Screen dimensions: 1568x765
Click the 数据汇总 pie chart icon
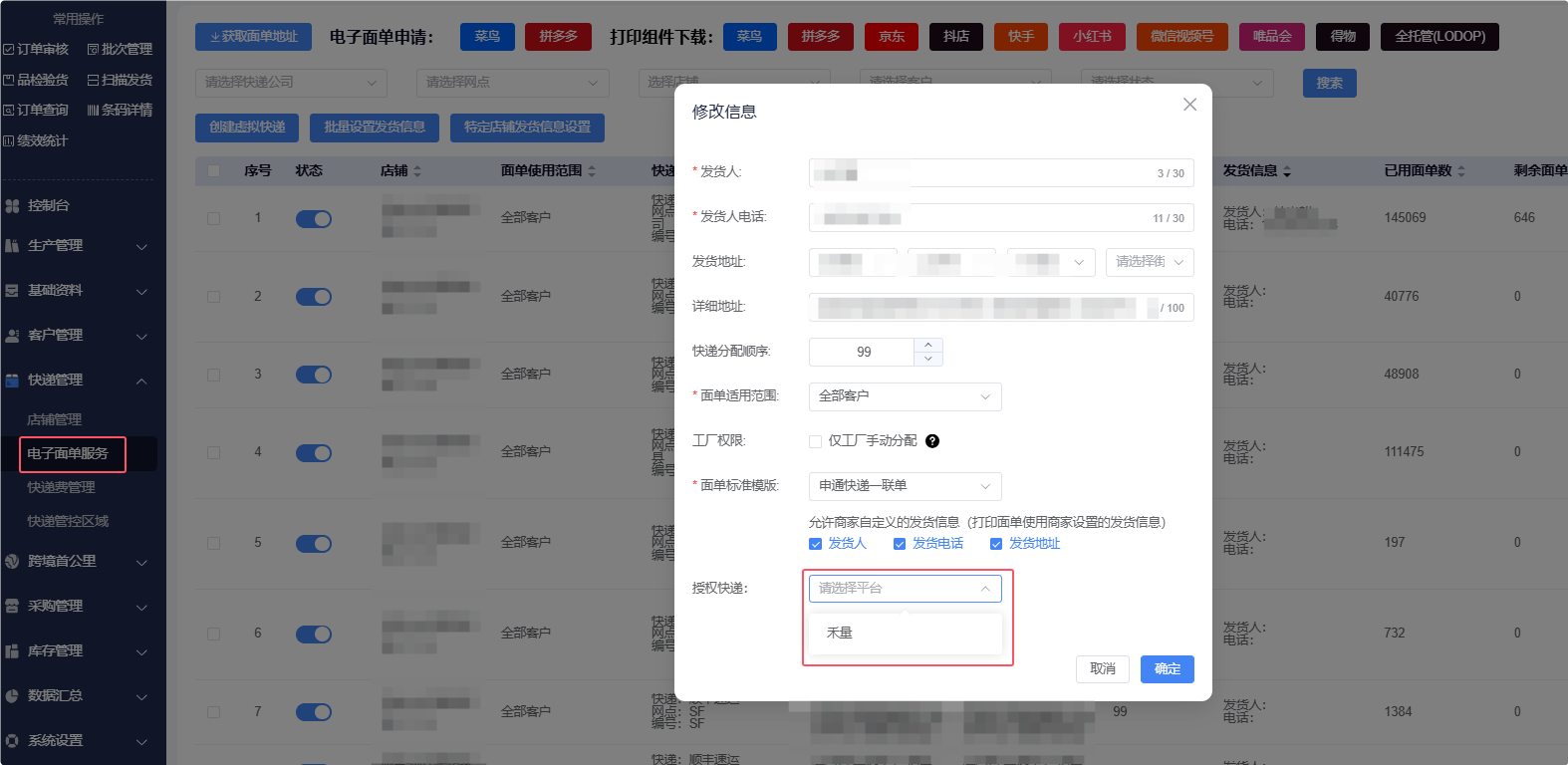12,696
